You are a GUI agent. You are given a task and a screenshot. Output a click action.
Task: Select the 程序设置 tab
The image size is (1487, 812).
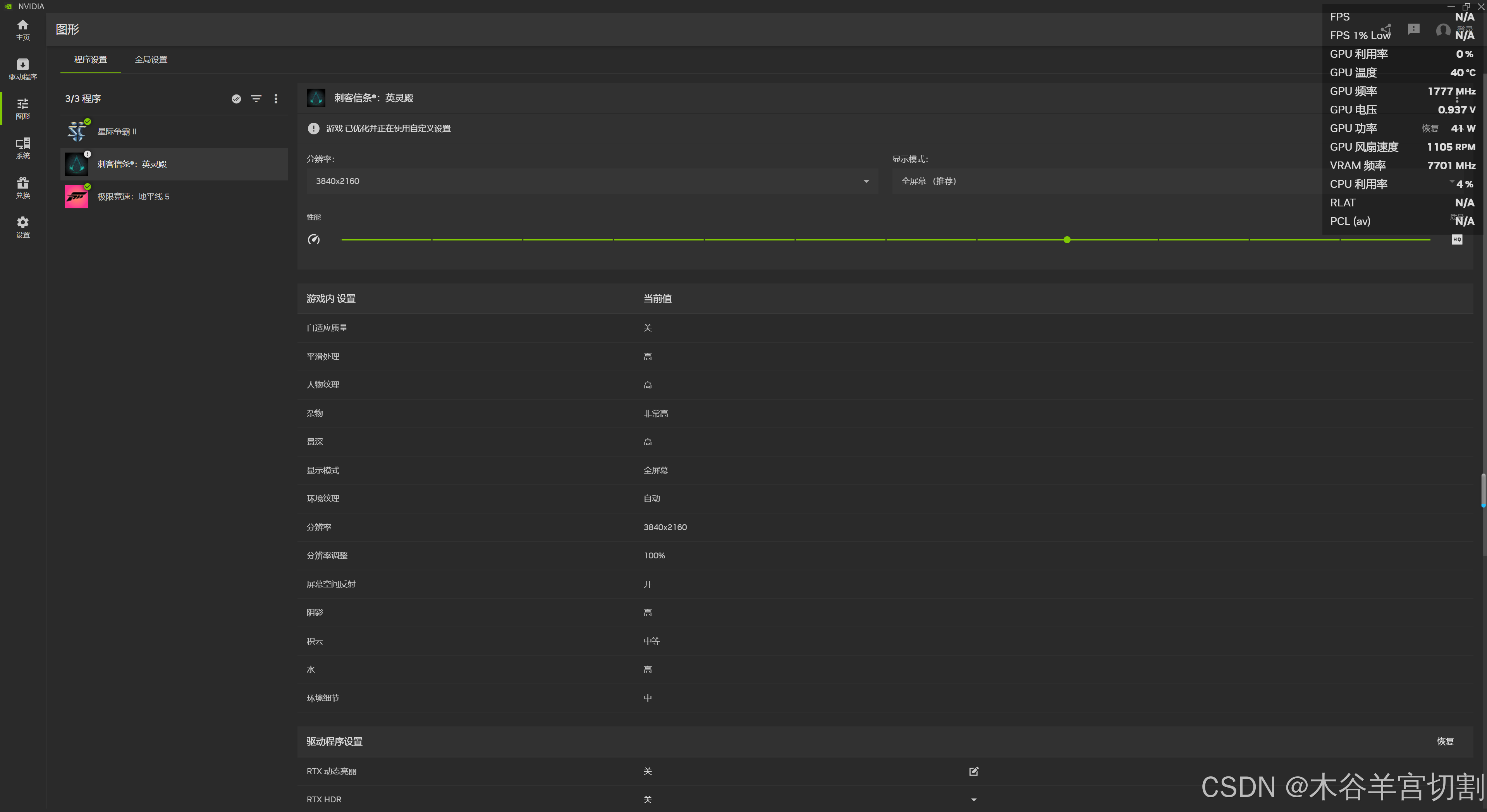click(x=90, y=60)
